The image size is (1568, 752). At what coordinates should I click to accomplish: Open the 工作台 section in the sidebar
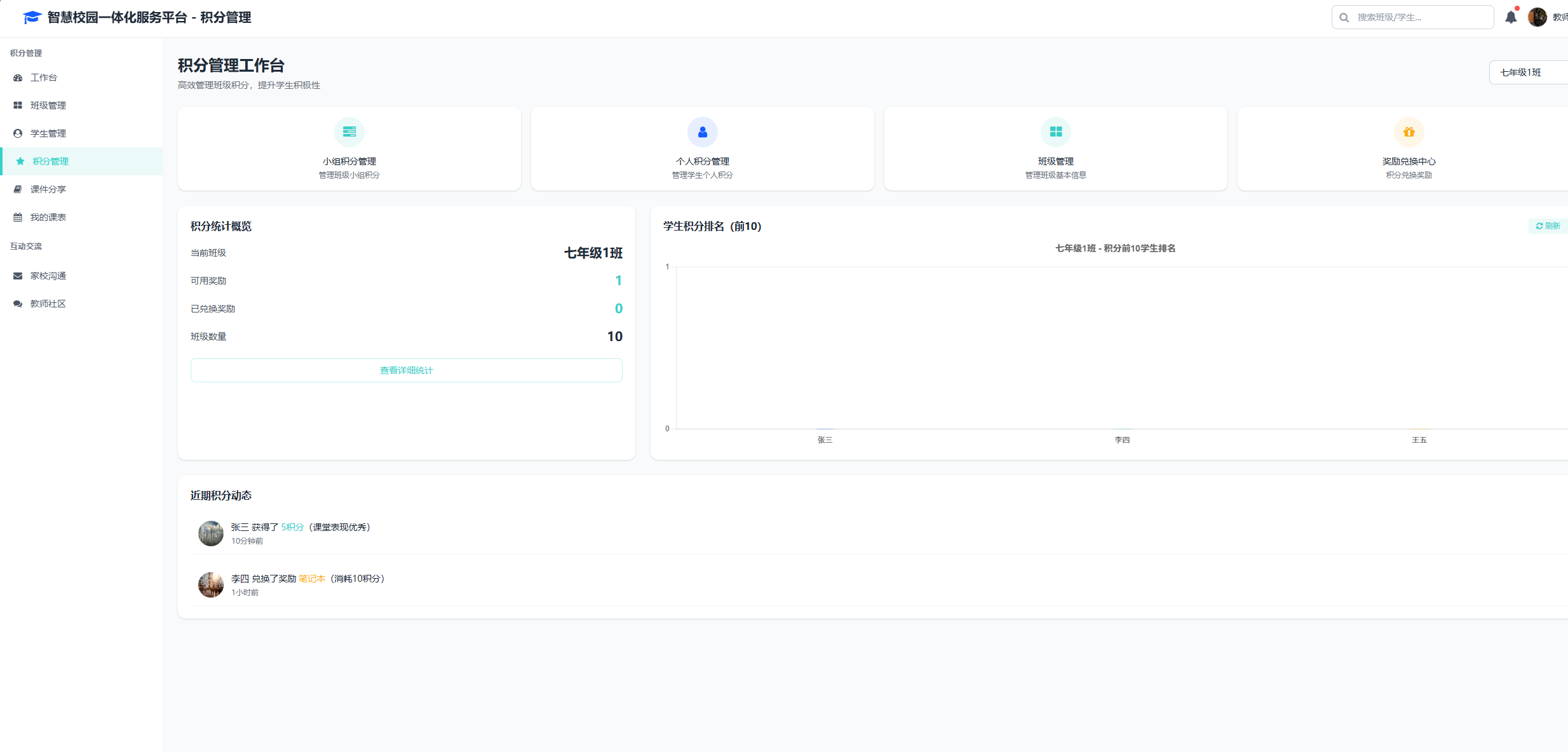tap(43, 77)
